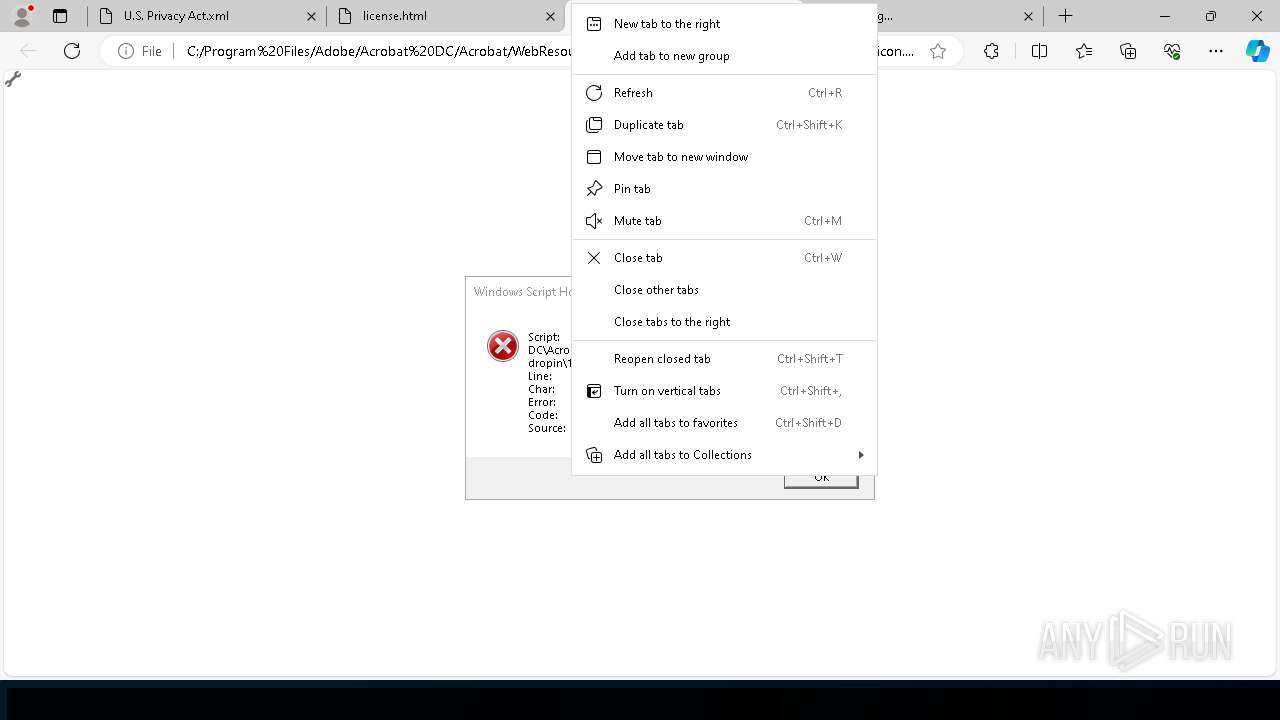Select Add all tabs to favorites
The width and height of the screenshot is (1280, 720).
tap(724, 423)
